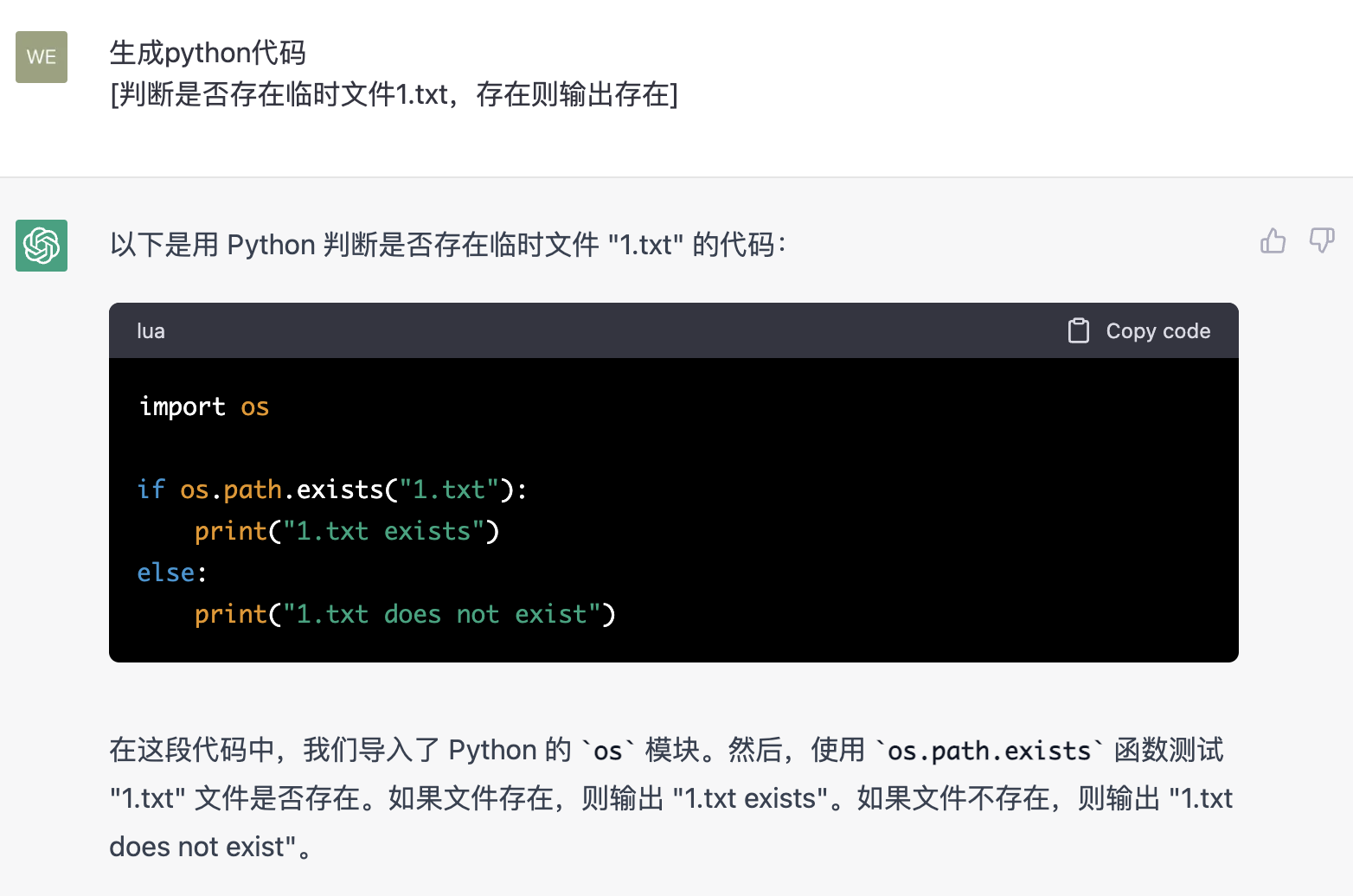Click the thumbs down feedback icon
The height and width of the screenshot is (896, 1353).
click(1322, 240)
